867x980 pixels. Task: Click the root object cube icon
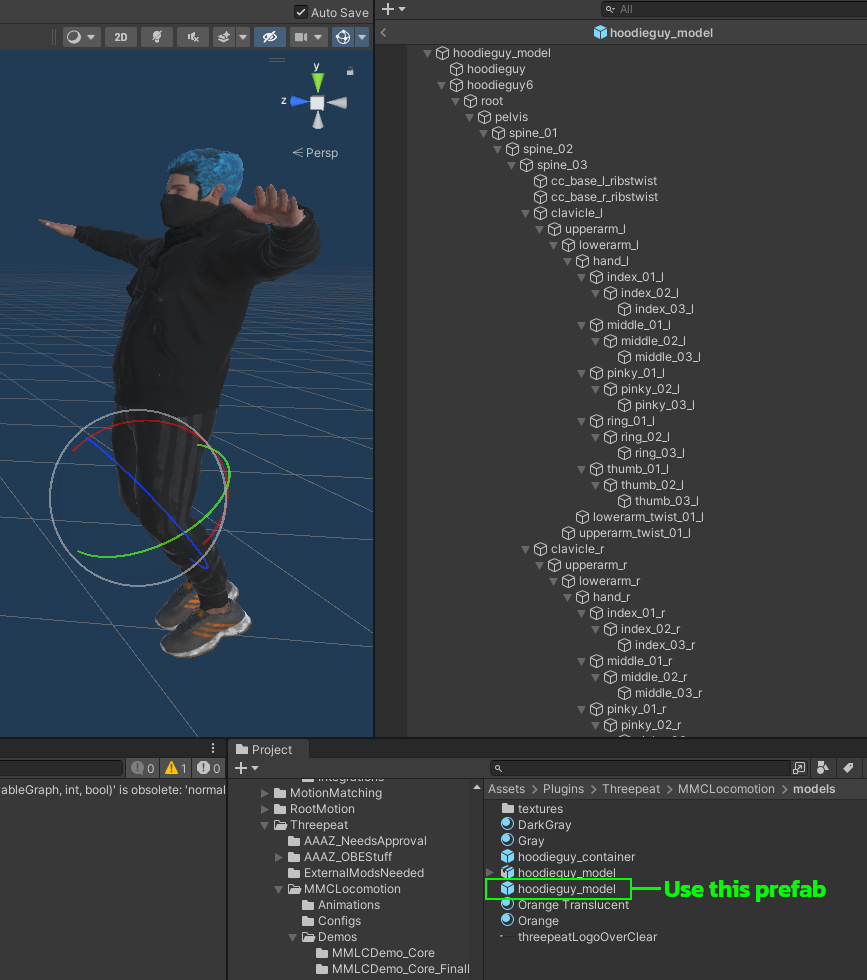471,101
